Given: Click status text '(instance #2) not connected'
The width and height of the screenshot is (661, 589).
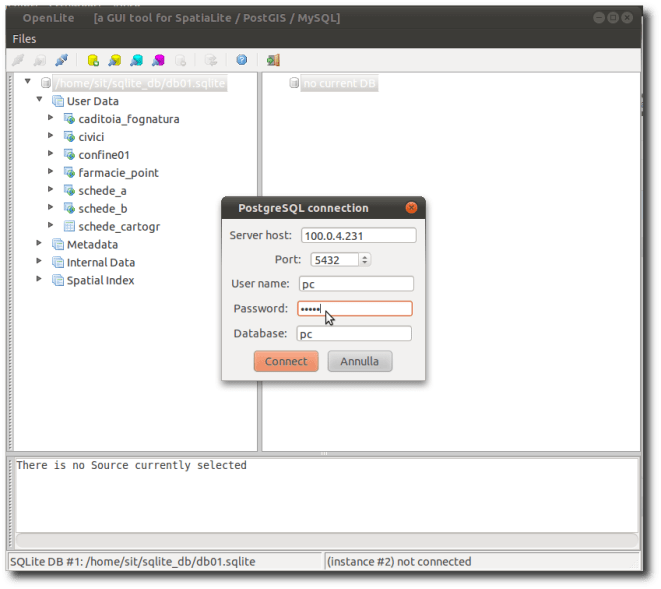Looking at the screenshot, I should [x=399, y=562].
